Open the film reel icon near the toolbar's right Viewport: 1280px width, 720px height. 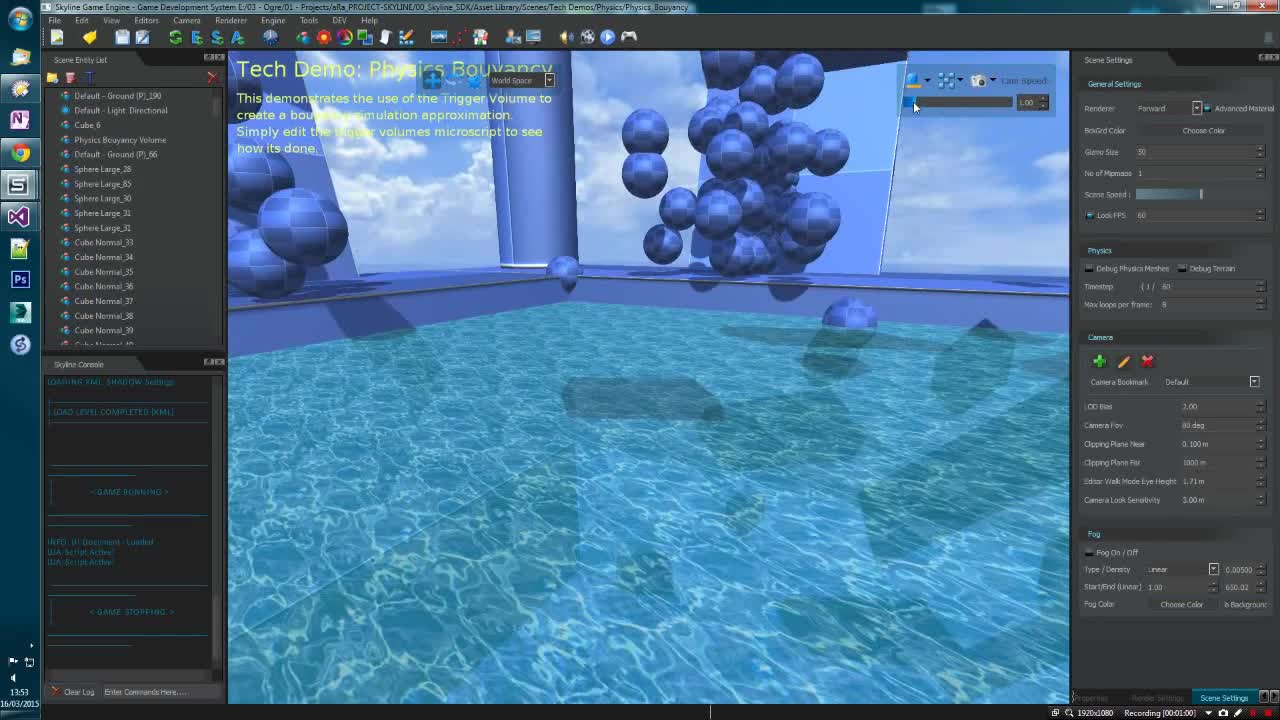(x=587, y=37)
